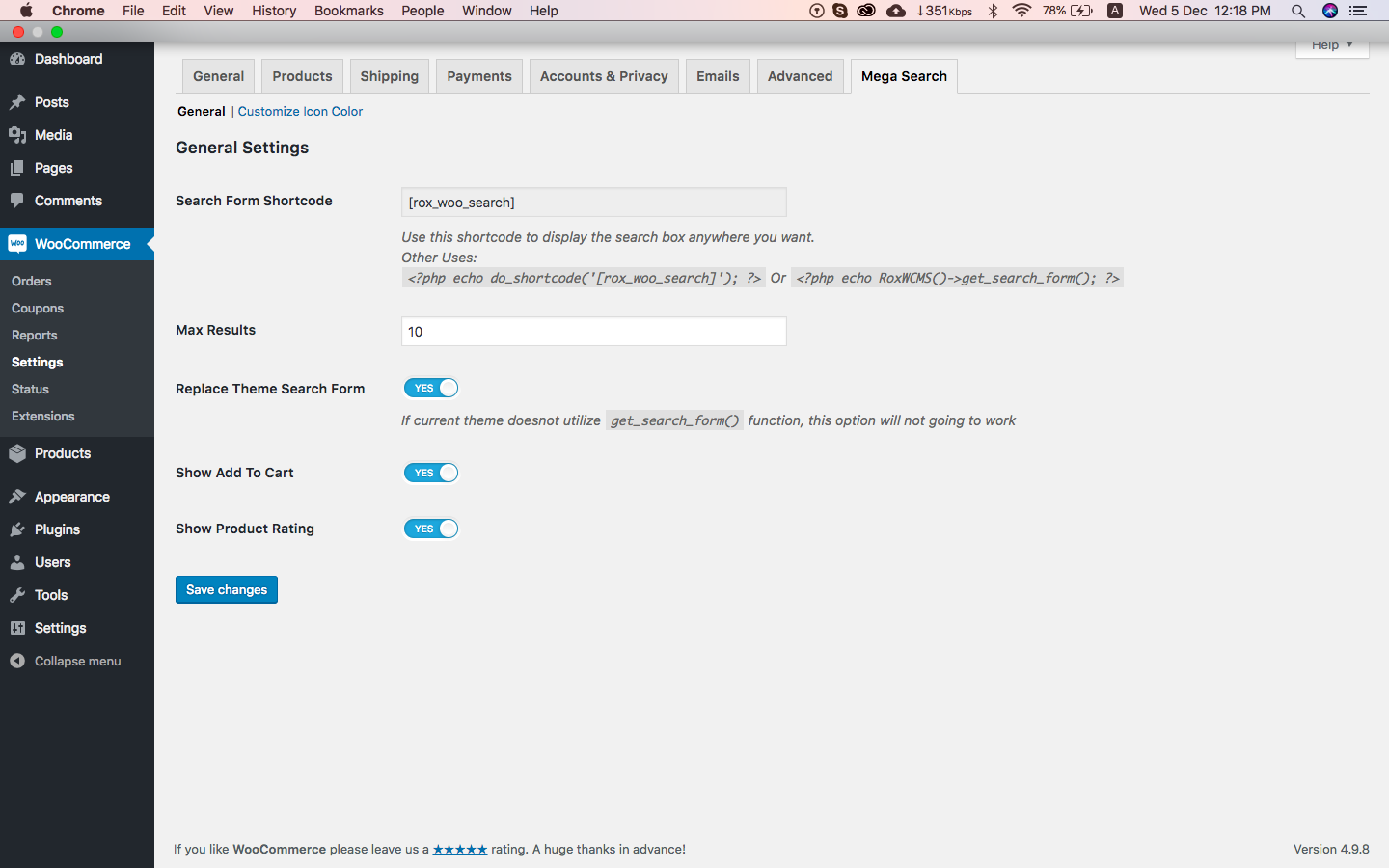Open the Shipping tab

click(390, 76)
